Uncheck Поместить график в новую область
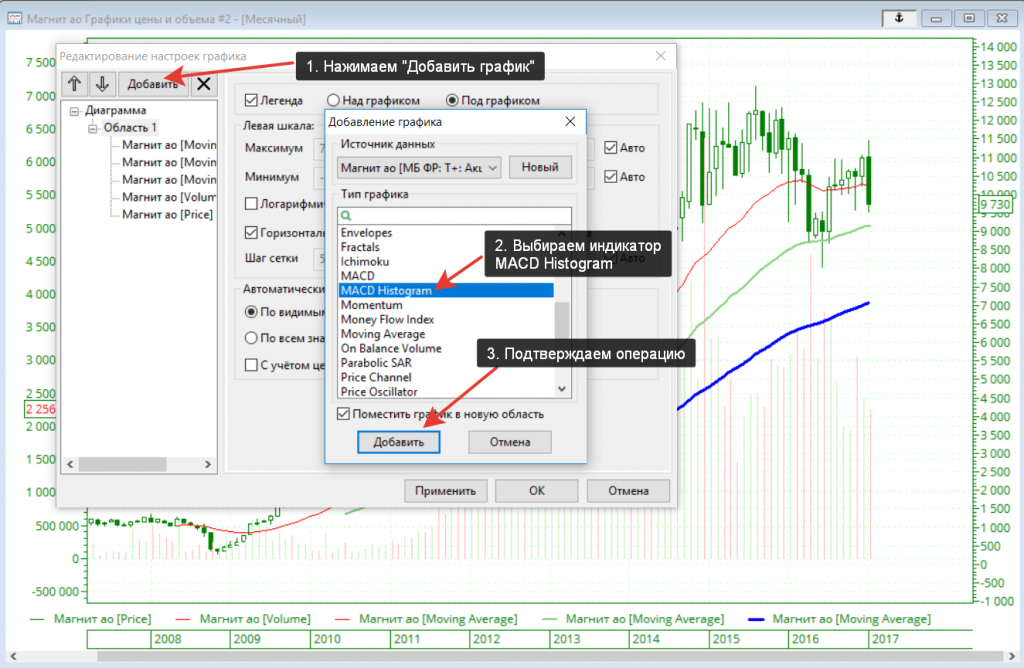The image size is (1024, 668). (x=344, y=414)
